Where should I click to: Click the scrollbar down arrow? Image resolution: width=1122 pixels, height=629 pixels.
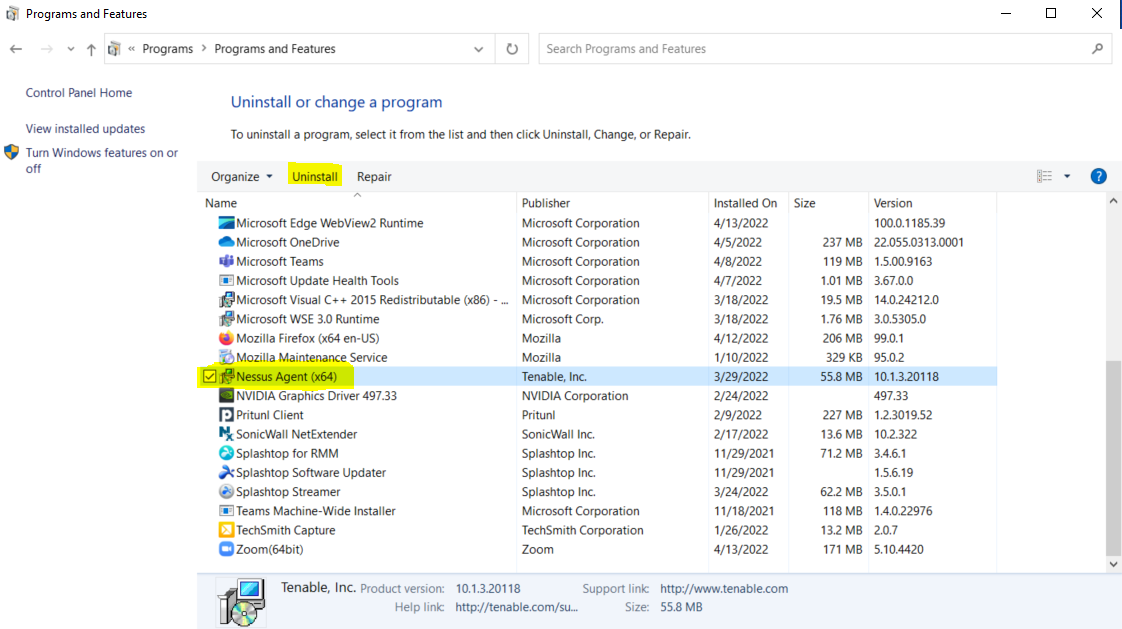pyautogui.click(x=1113, y=565)
